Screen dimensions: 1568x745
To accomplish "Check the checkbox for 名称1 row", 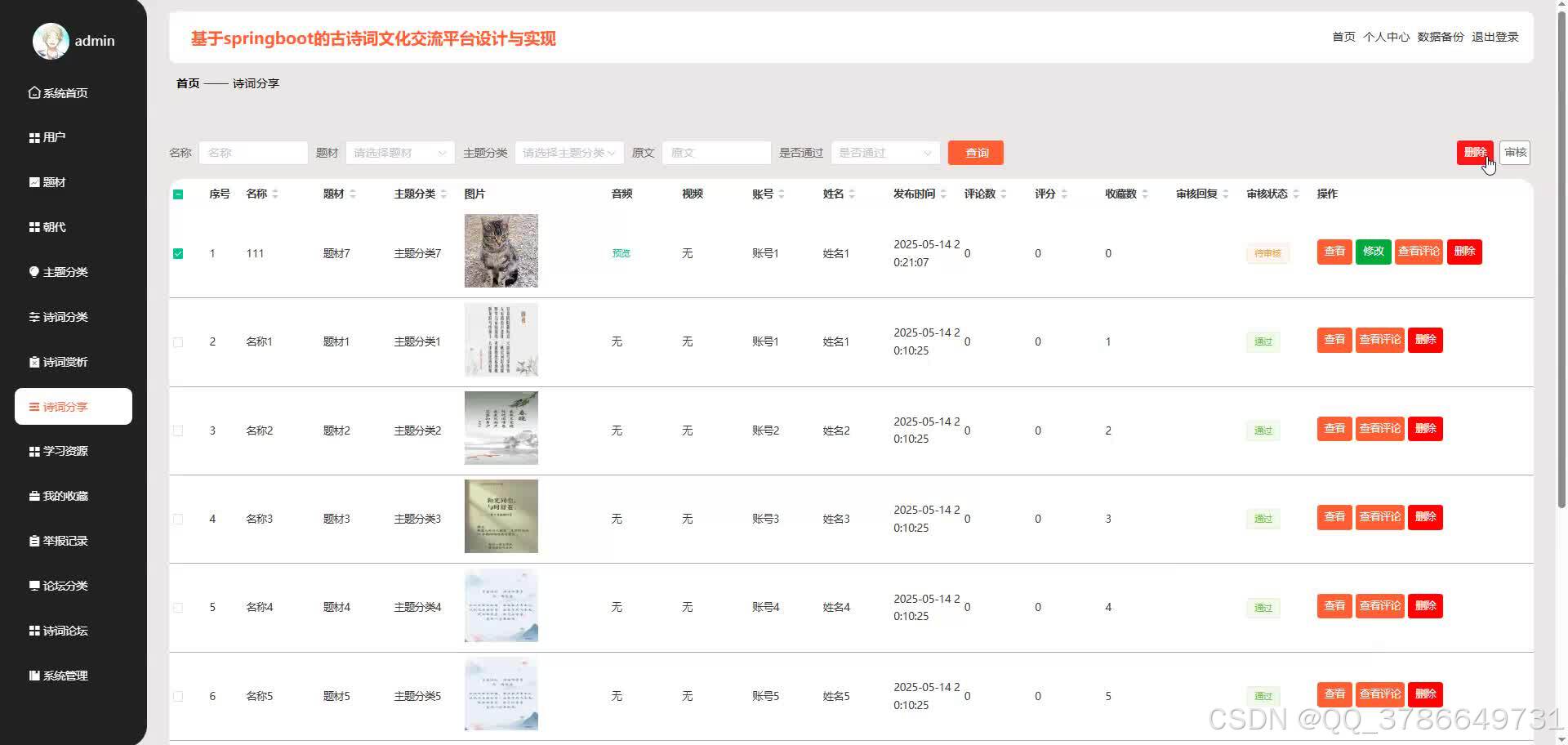I will pos(178,341).
